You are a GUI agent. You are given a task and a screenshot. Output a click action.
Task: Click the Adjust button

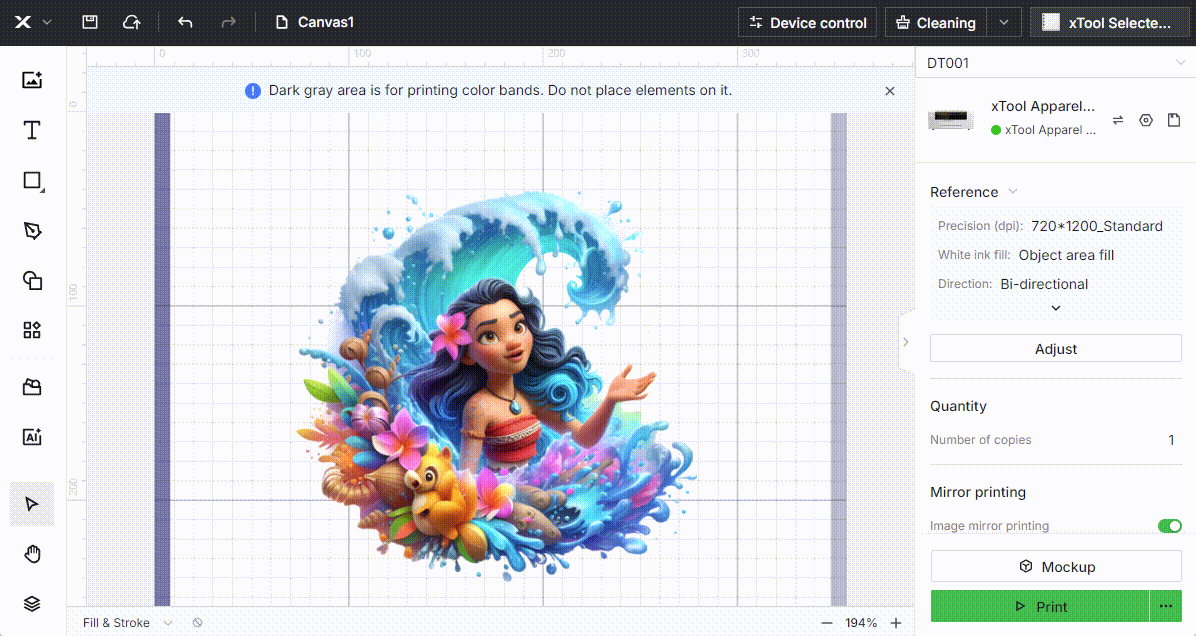pyautogui.click(x=1055, y=349)
